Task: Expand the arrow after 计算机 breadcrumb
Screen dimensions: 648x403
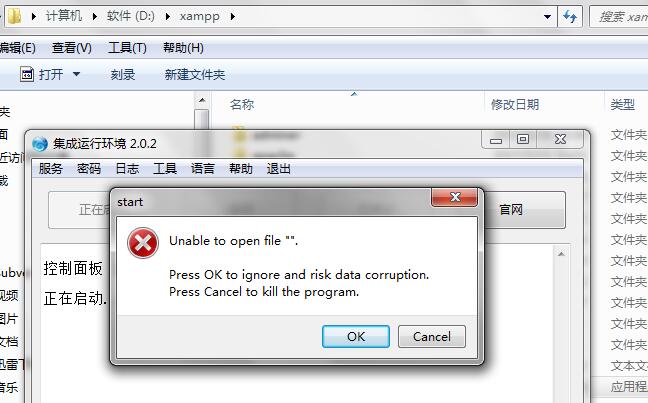Action: [95, 17]
